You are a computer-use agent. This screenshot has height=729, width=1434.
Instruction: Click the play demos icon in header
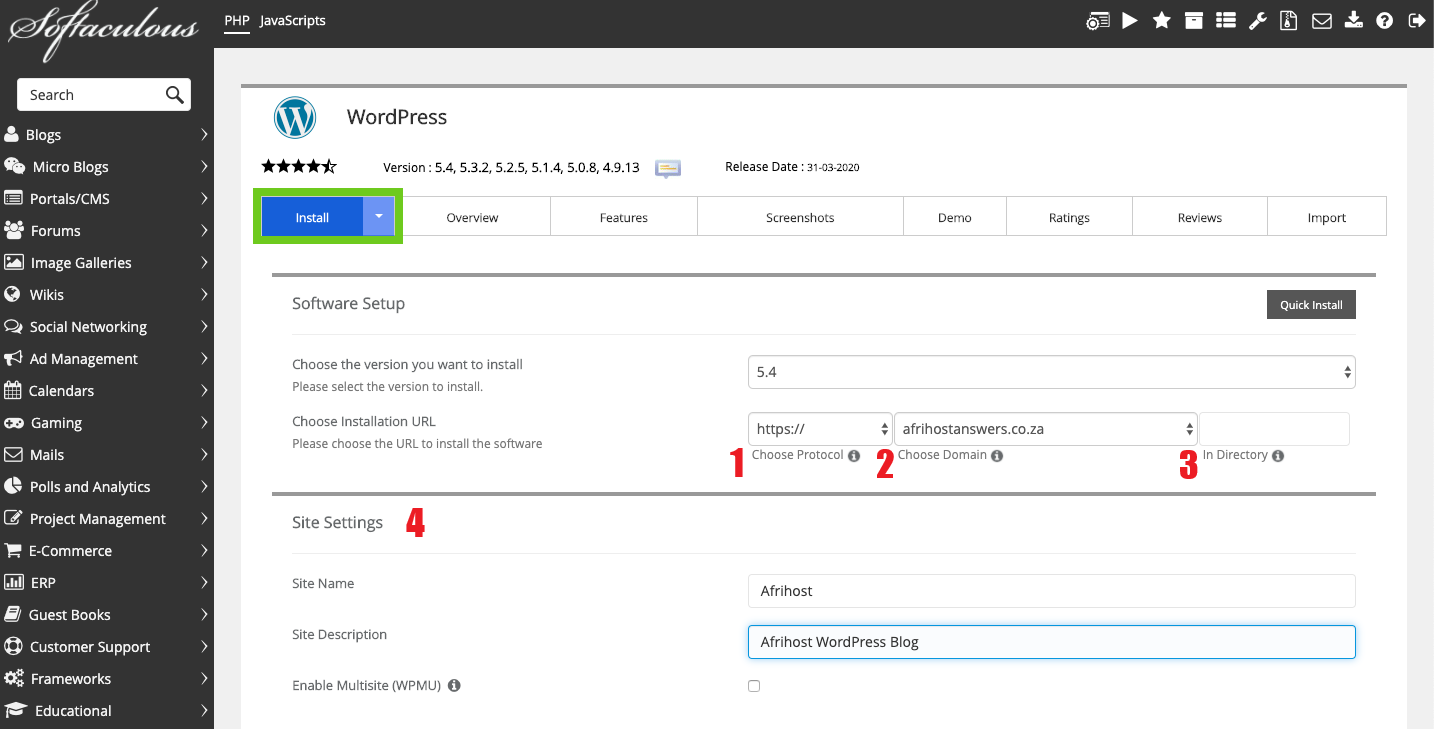coord(1129,20)
